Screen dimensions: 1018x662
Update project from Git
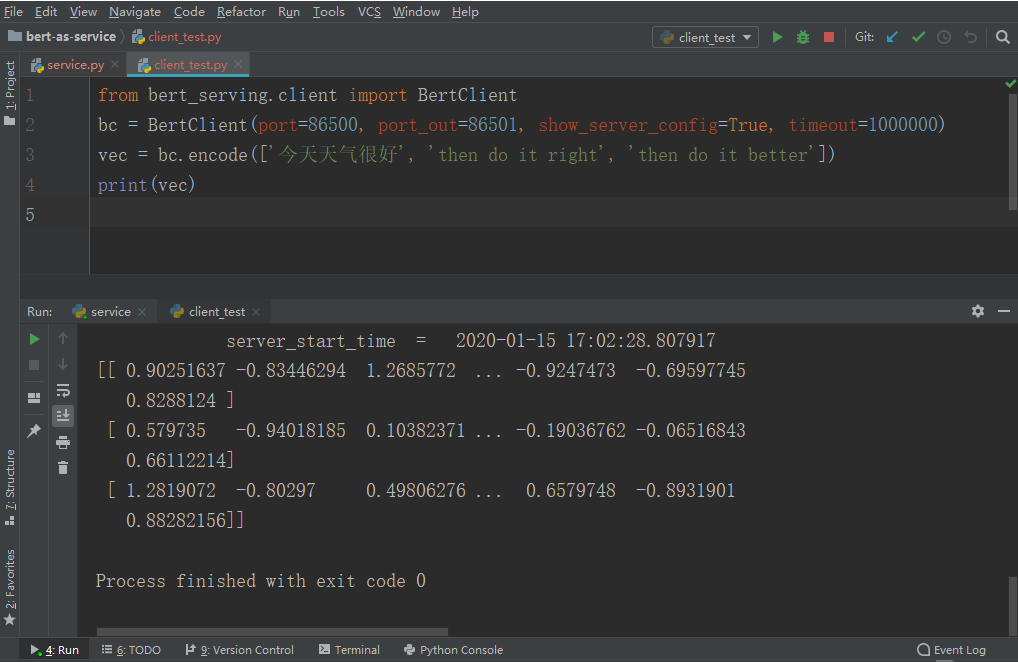coord(891,35)
